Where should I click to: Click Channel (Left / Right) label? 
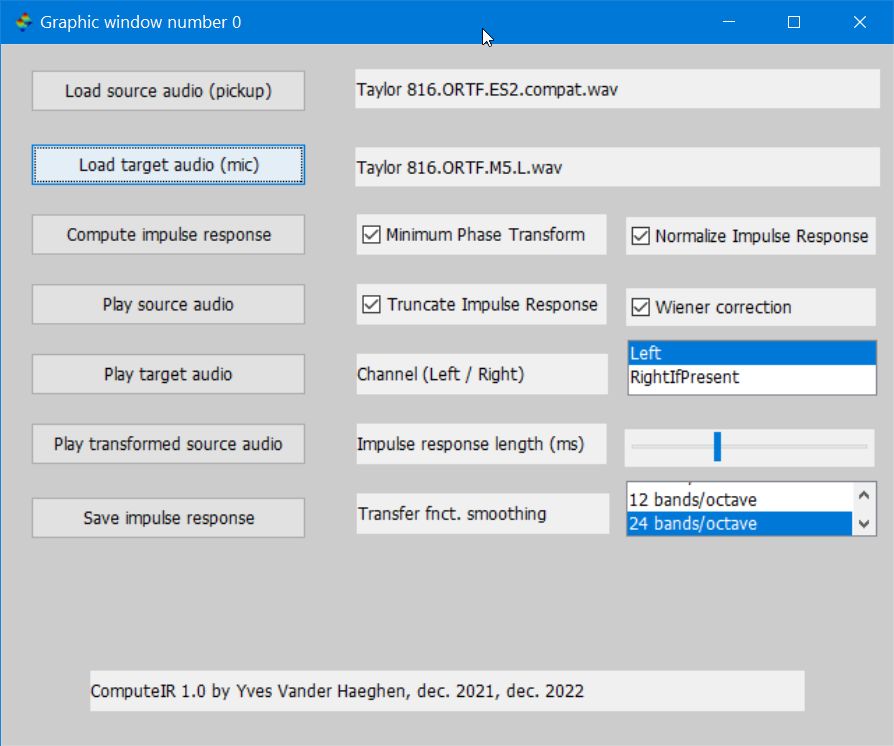tap(482, 374)
